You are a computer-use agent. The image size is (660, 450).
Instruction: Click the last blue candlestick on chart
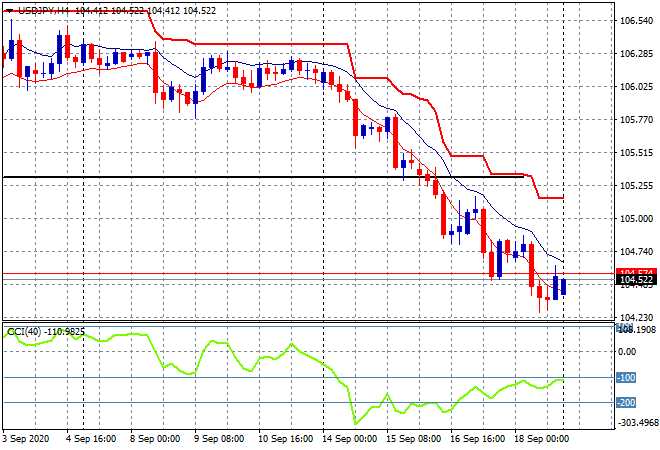[x=564, y=287]
